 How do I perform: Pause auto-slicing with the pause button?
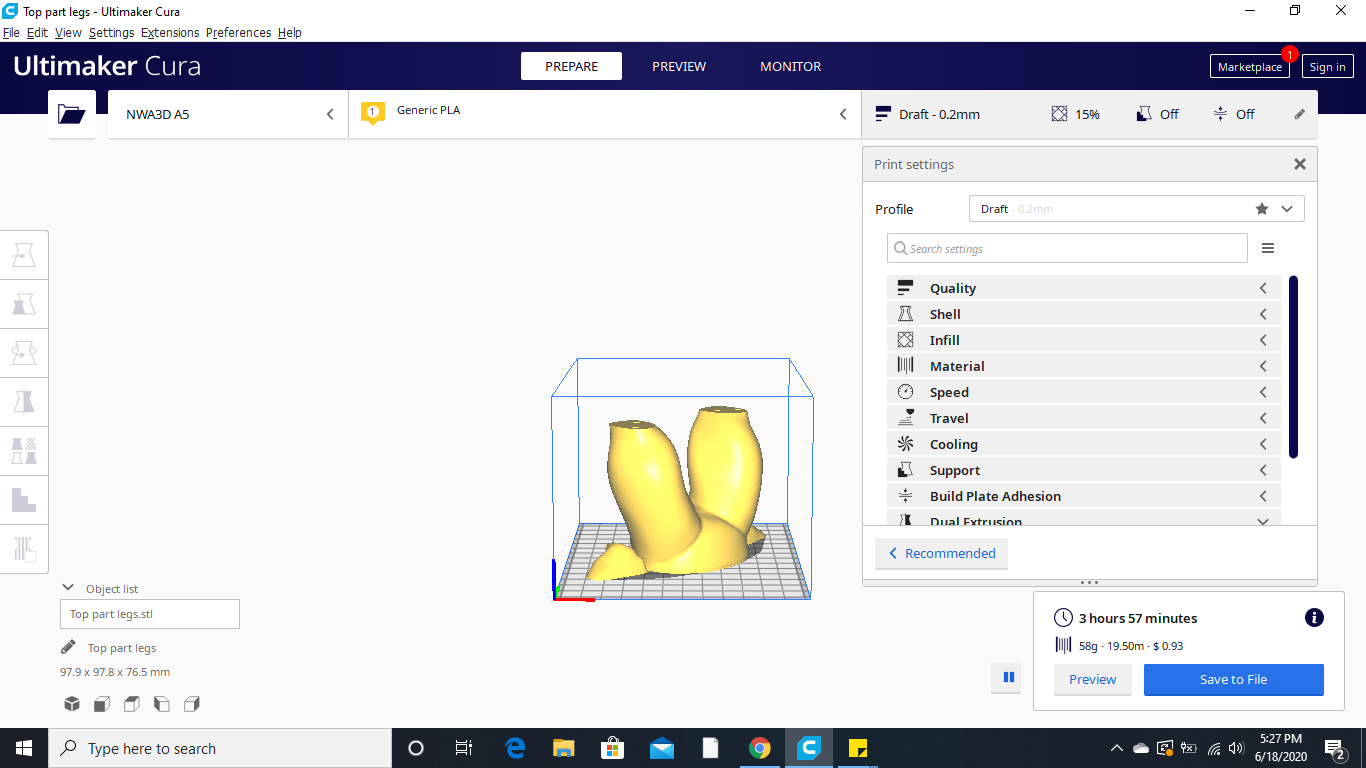1007,678
